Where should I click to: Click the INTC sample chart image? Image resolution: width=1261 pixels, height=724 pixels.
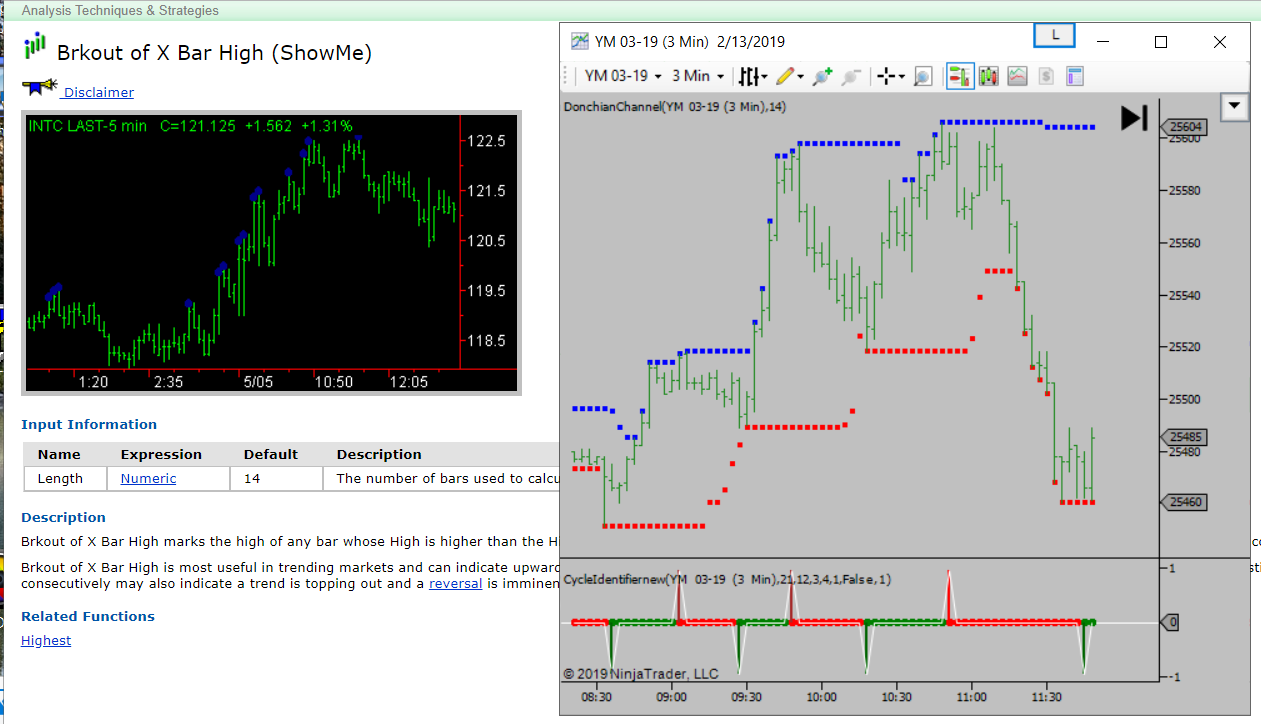(x=272, y=253)
